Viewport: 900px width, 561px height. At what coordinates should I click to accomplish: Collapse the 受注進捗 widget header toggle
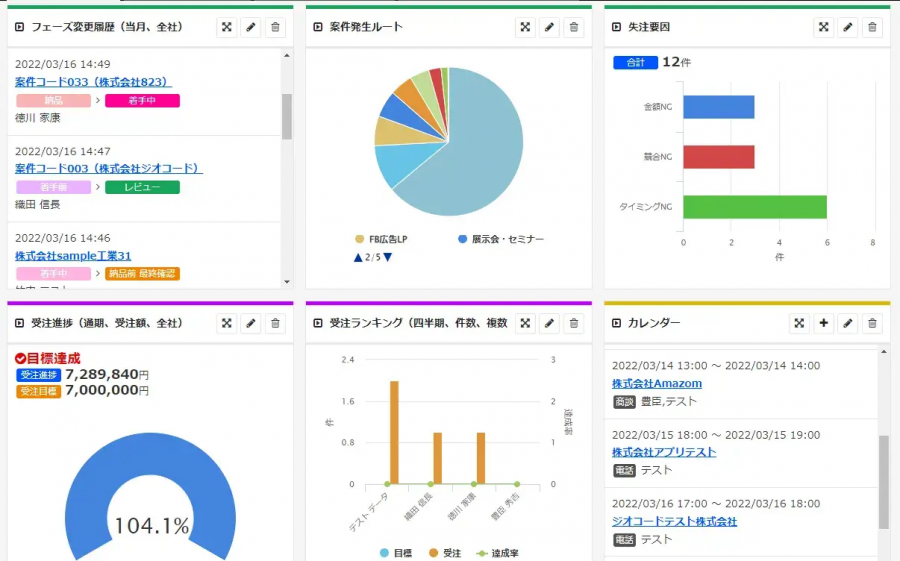pos(20,323)
